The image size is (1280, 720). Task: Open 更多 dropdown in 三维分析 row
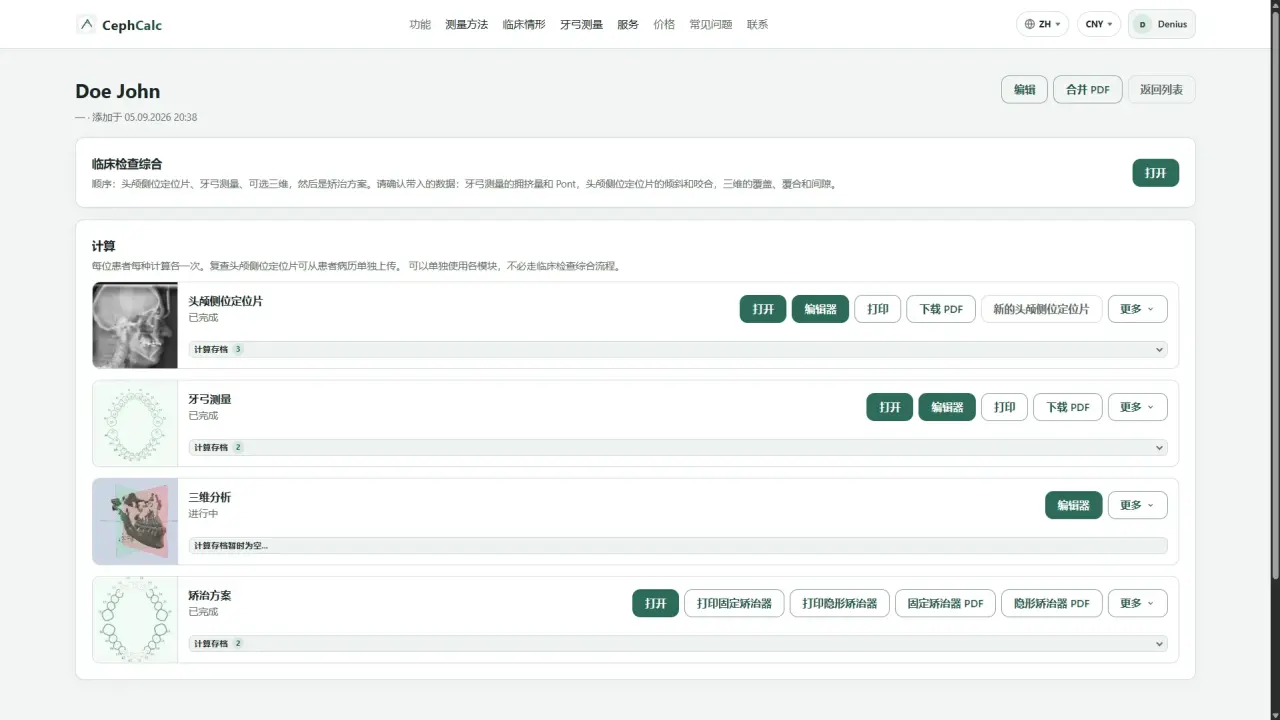tap(1137, 505)
